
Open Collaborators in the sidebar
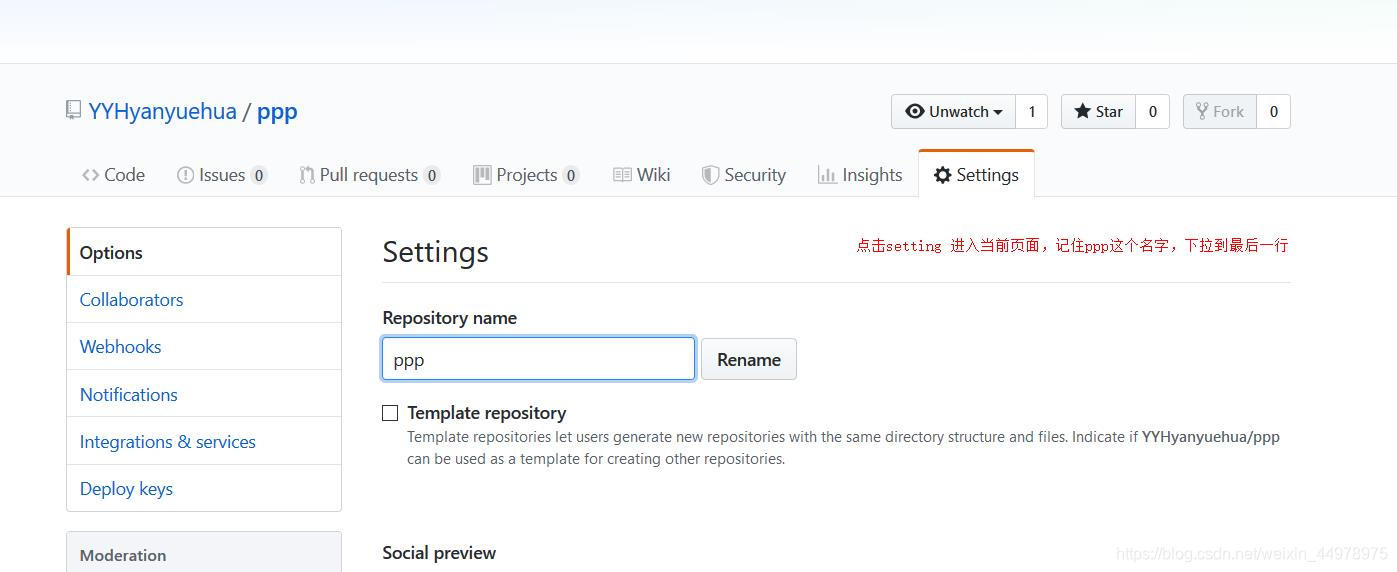(204, 299)
